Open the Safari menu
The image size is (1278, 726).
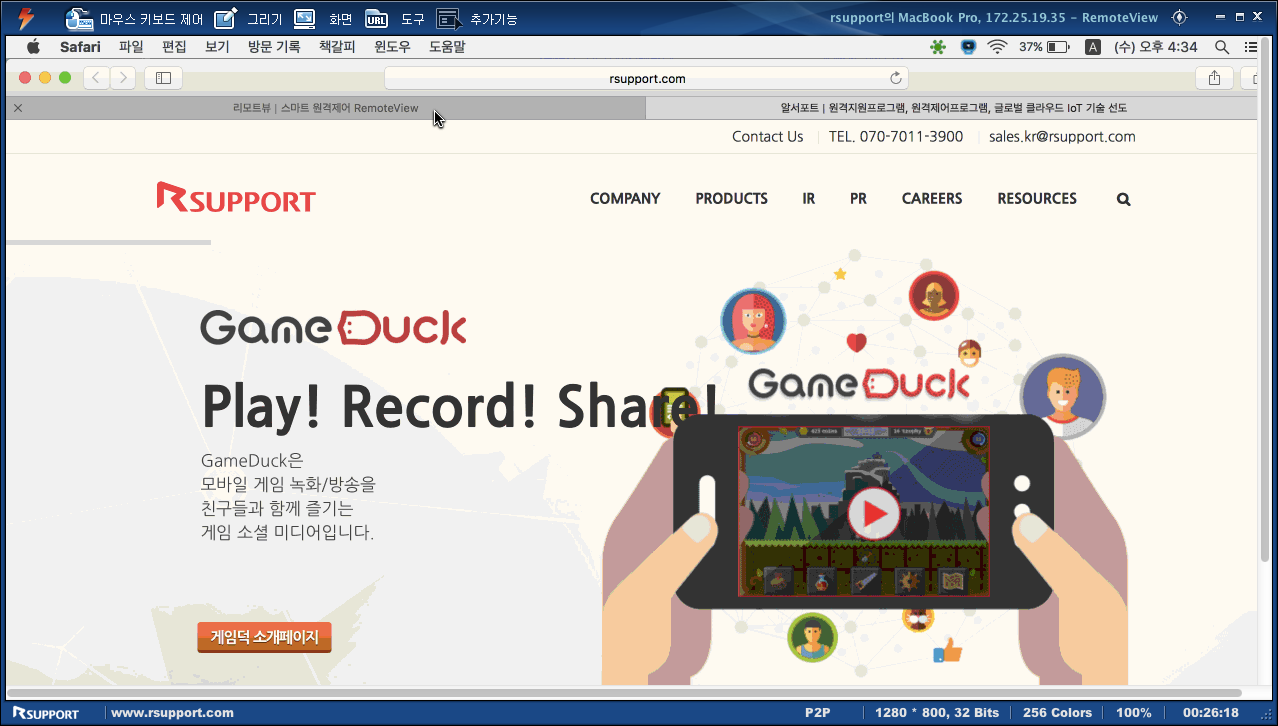pos(80,47)
